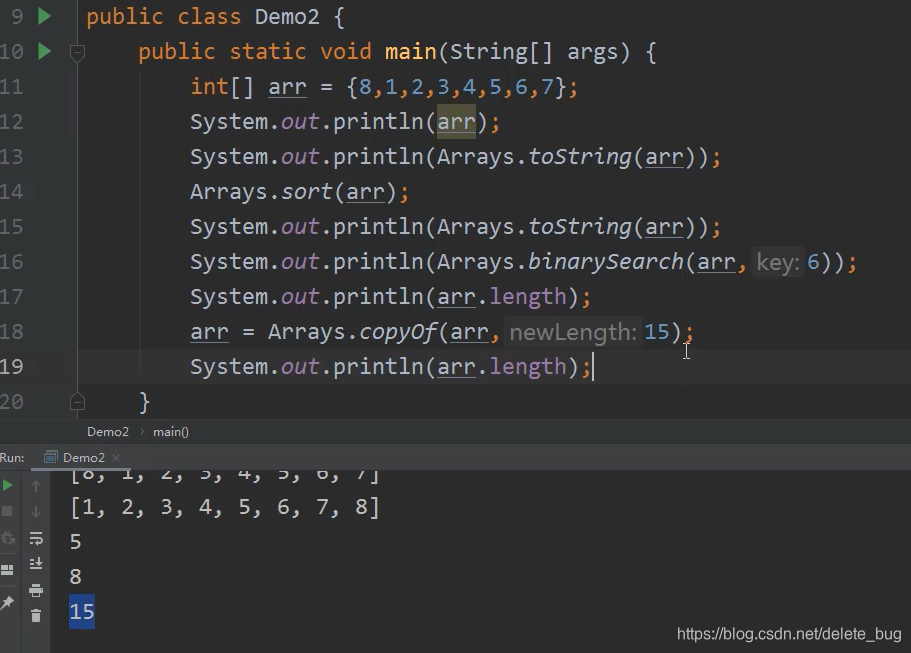Click the array initializer {8,1,2,3,4,5,6,7}
This screenshot has width=911, height=653.
(456, 87)
